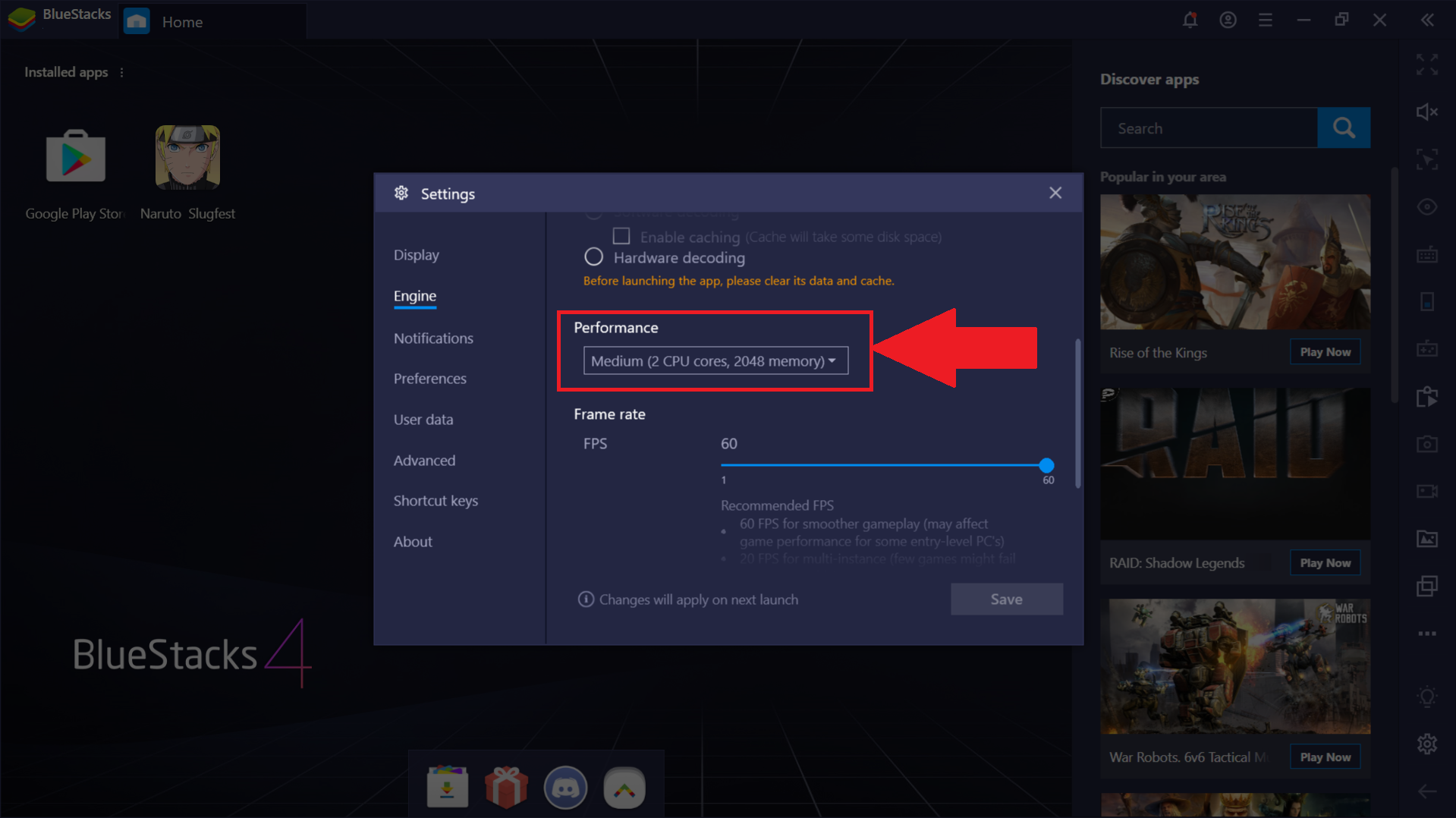Open settings gear in right sidebar

click(x=1427, y=744)
